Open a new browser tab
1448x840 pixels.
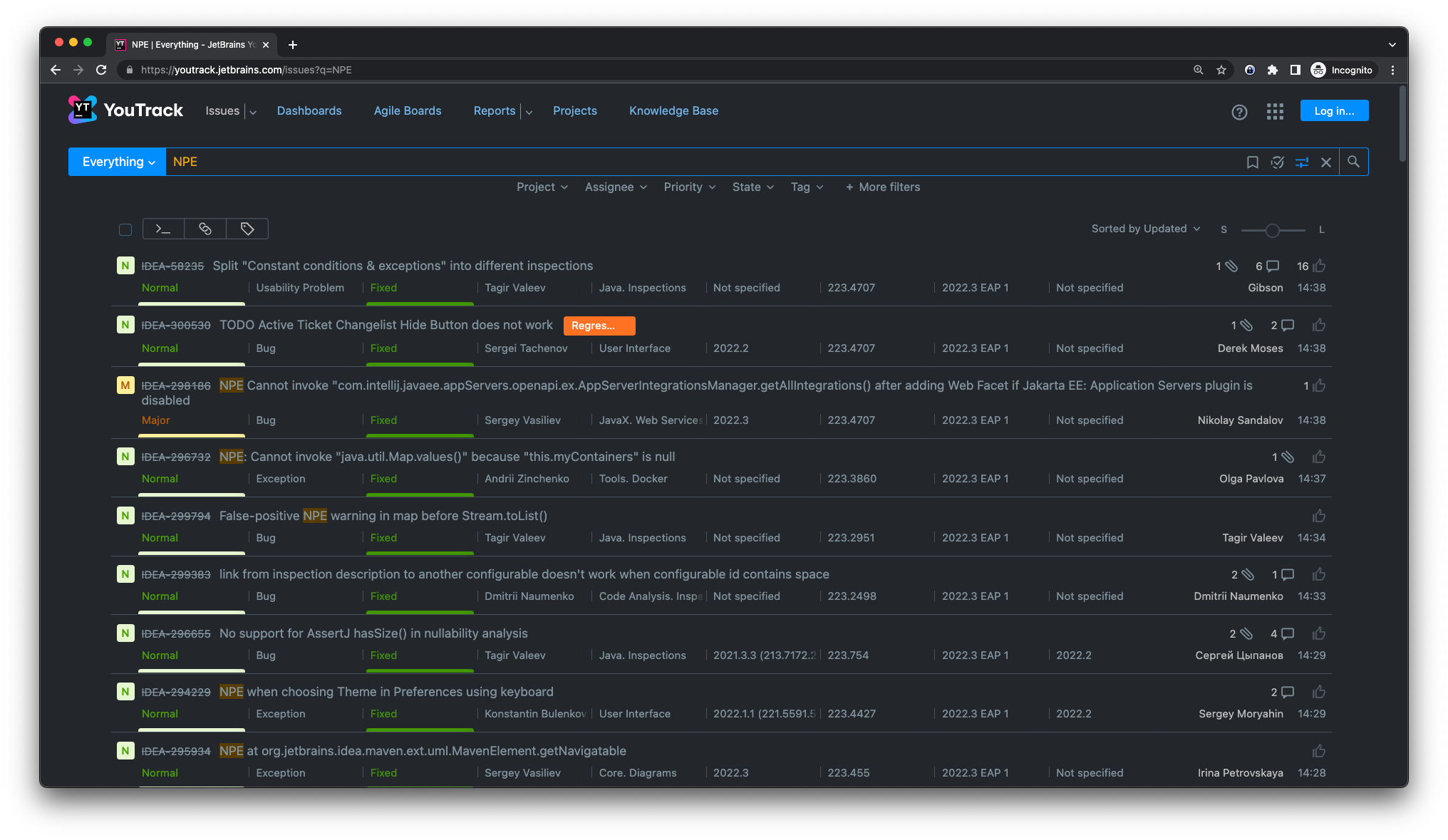[x=292, y=45]
